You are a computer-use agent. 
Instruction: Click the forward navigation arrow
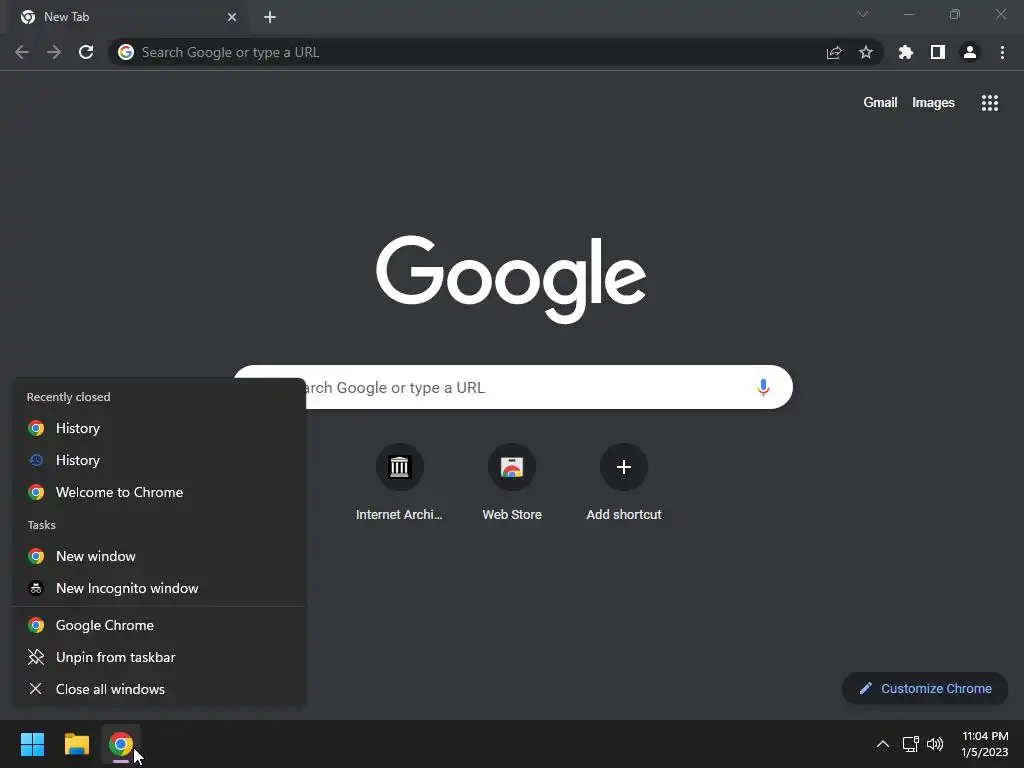coord(54,52)
